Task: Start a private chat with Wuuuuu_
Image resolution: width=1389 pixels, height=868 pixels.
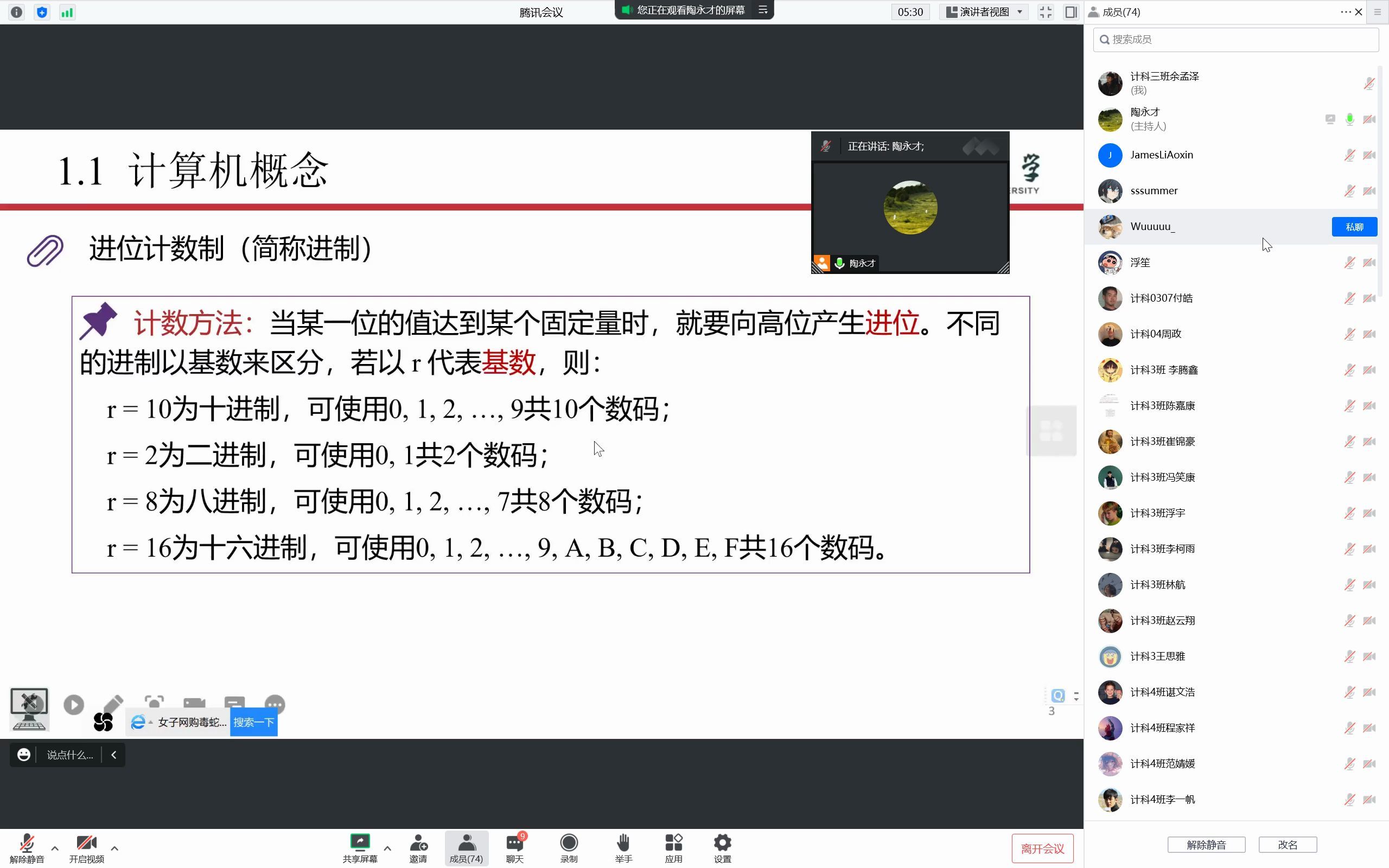Action: coord(1354,226)
